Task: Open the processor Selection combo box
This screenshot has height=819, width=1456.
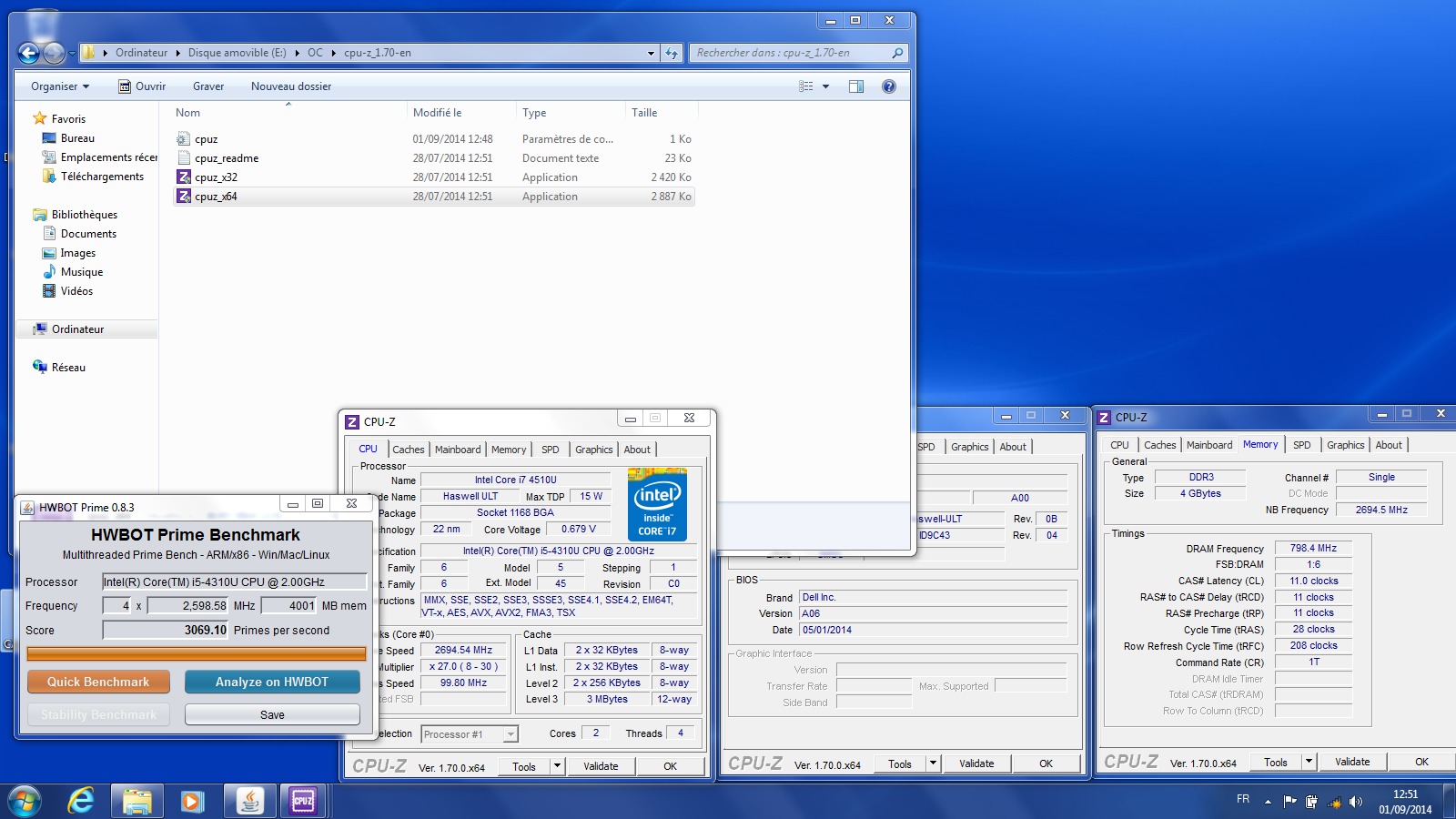Action: click(x=470, y=734)
